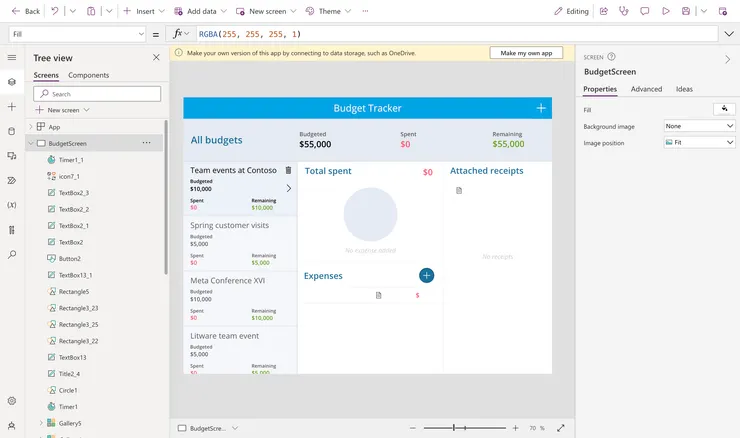Open the Comments icon

click(x=645, y=11)
